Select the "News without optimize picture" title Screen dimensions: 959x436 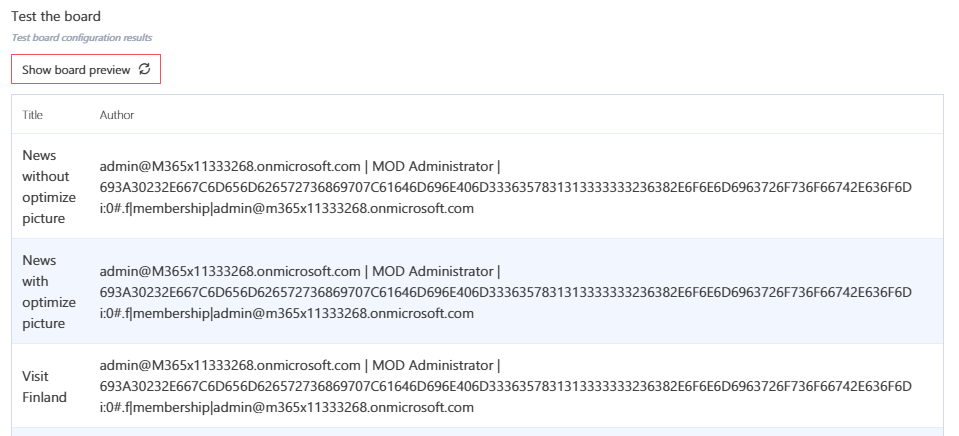point(48,186)
